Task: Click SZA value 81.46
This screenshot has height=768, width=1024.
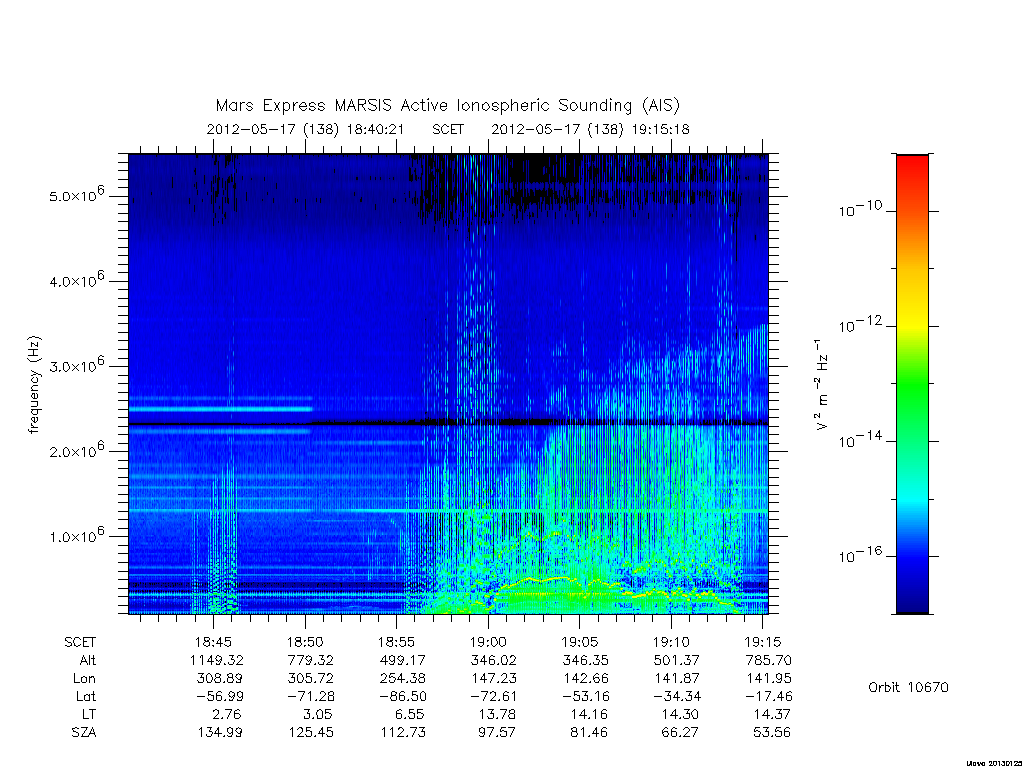Action: tap(588, 733)
